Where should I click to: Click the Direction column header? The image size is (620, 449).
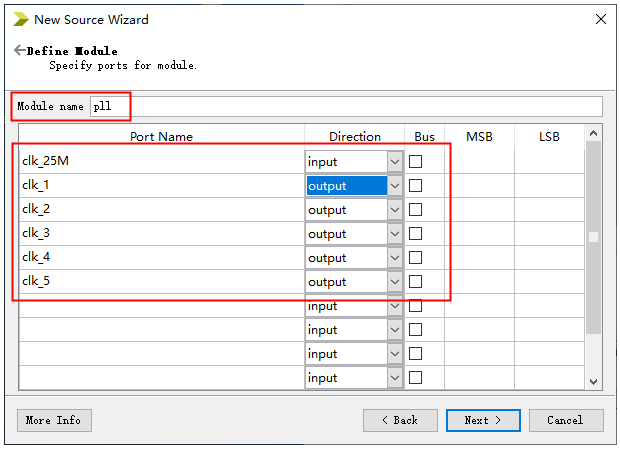[355, 136]
